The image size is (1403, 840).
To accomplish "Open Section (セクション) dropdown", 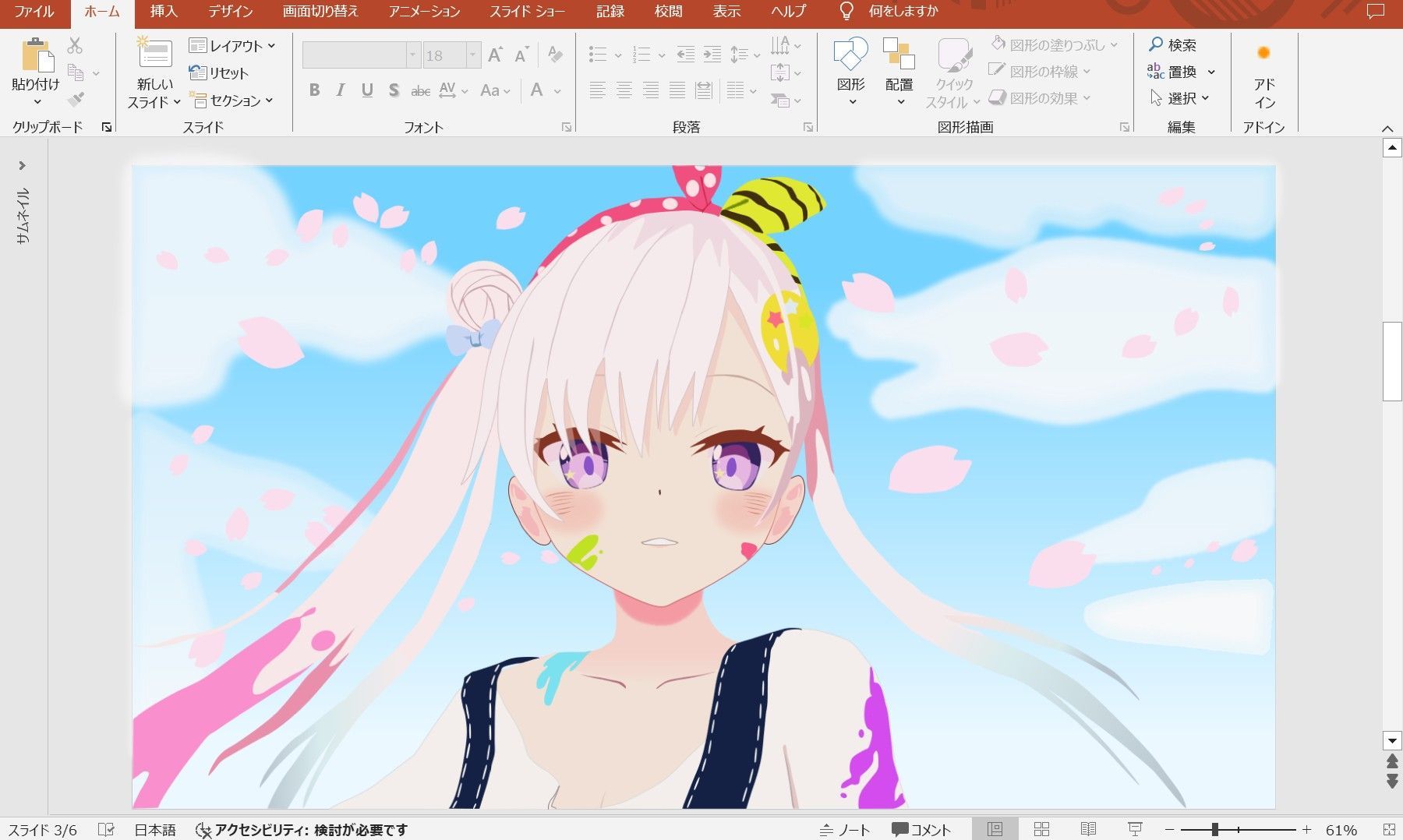I will point(231,101).
